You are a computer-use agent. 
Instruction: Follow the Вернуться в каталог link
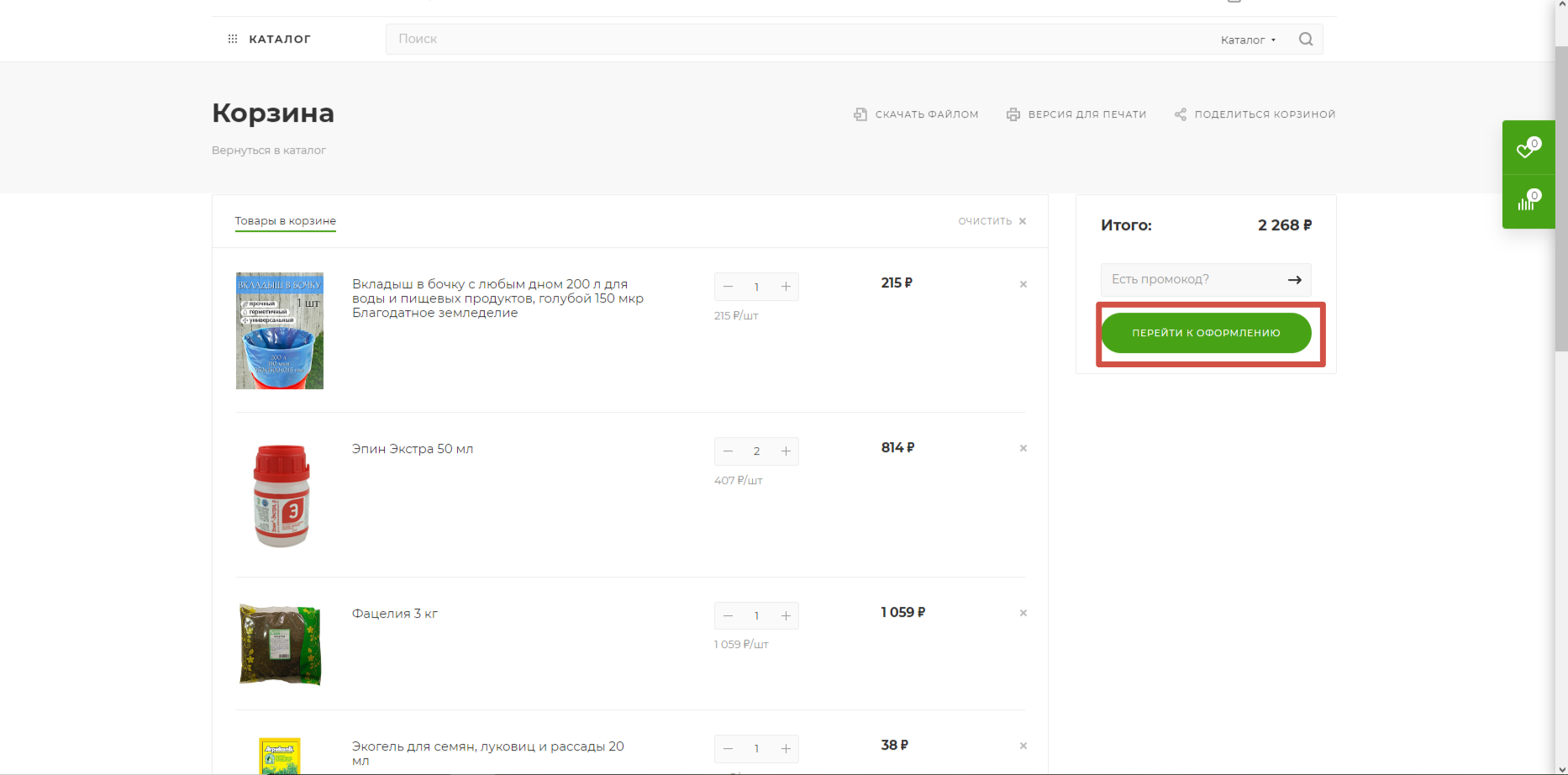[269, 150]
